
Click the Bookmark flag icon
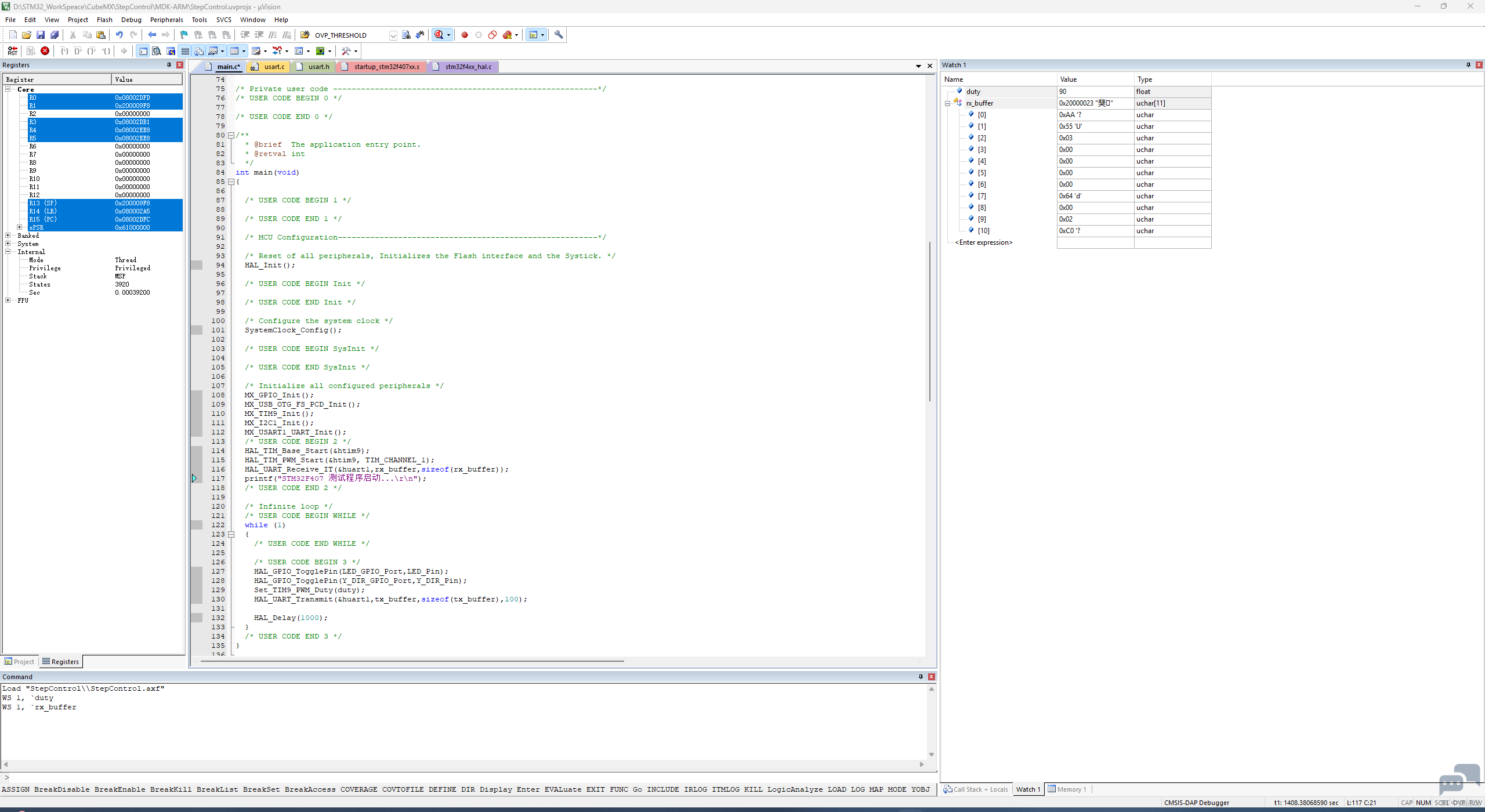(x=184, y=35)
